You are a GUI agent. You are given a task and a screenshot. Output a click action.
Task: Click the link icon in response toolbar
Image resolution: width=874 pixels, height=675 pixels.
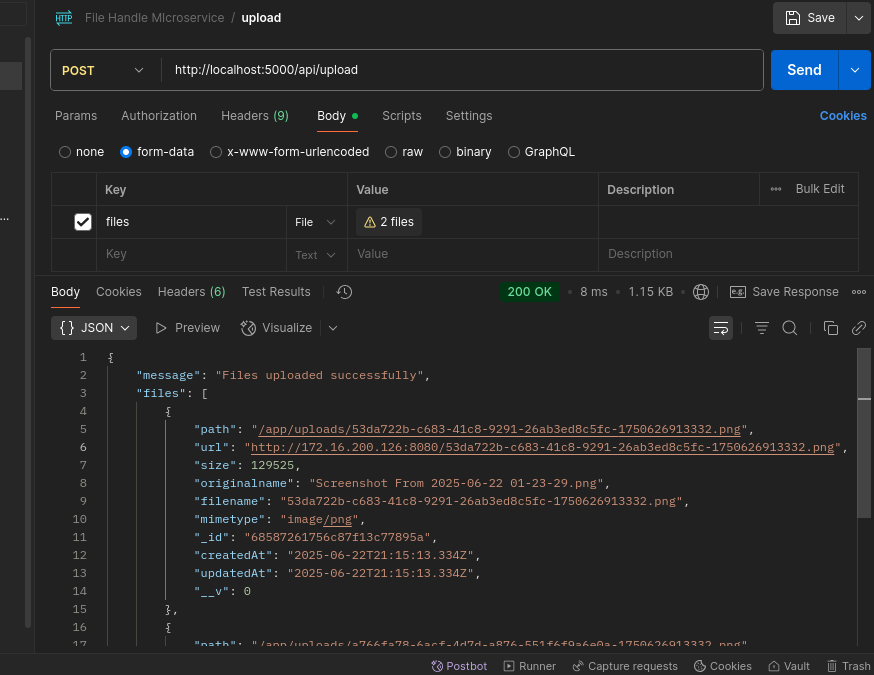pos(858,328)
